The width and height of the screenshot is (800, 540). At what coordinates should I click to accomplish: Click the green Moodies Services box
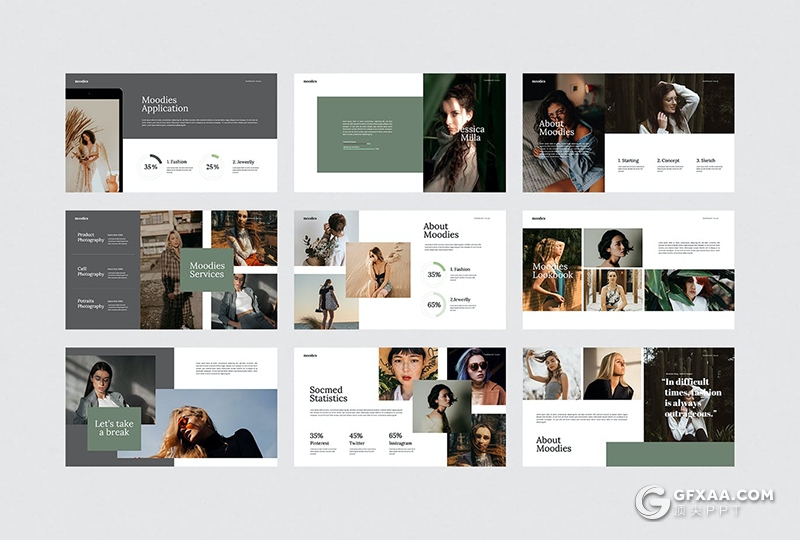tap(207, 270)
